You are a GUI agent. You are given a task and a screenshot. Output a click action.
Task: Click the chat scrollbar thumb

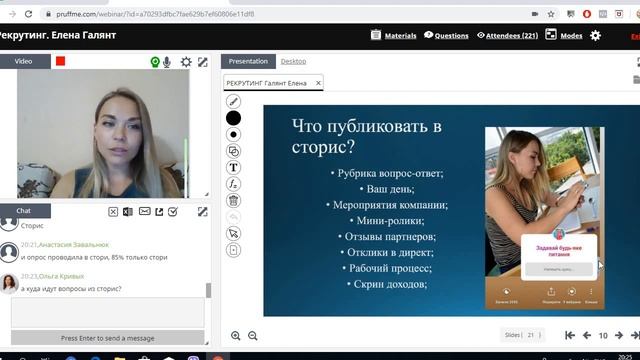209,291
